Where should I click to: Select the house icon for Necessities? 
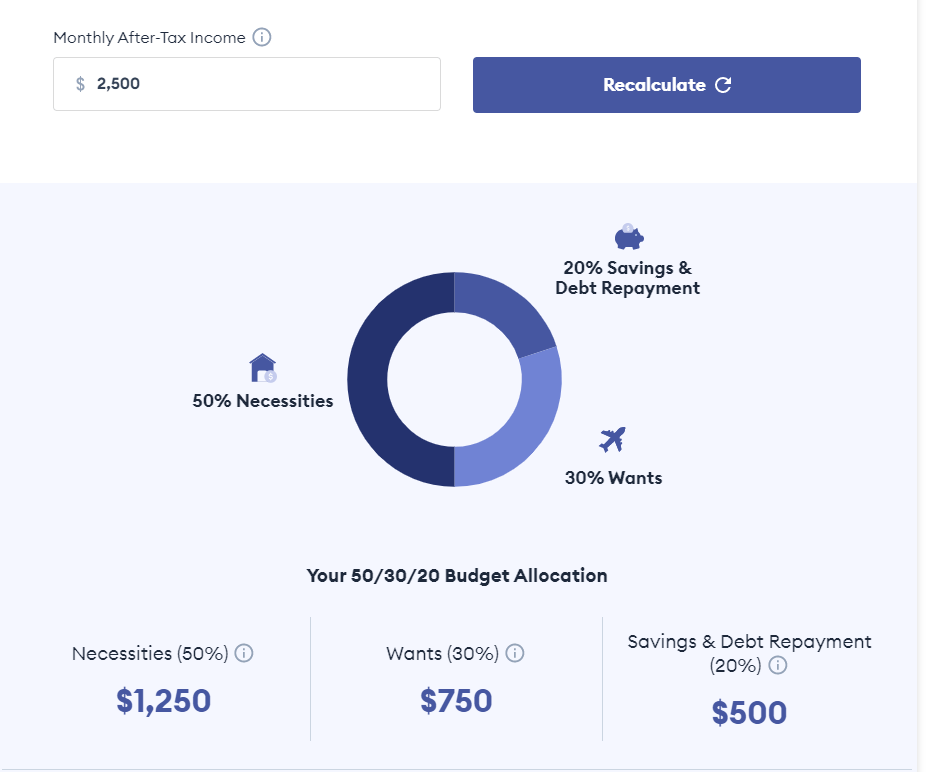click(x=263, y=368)
